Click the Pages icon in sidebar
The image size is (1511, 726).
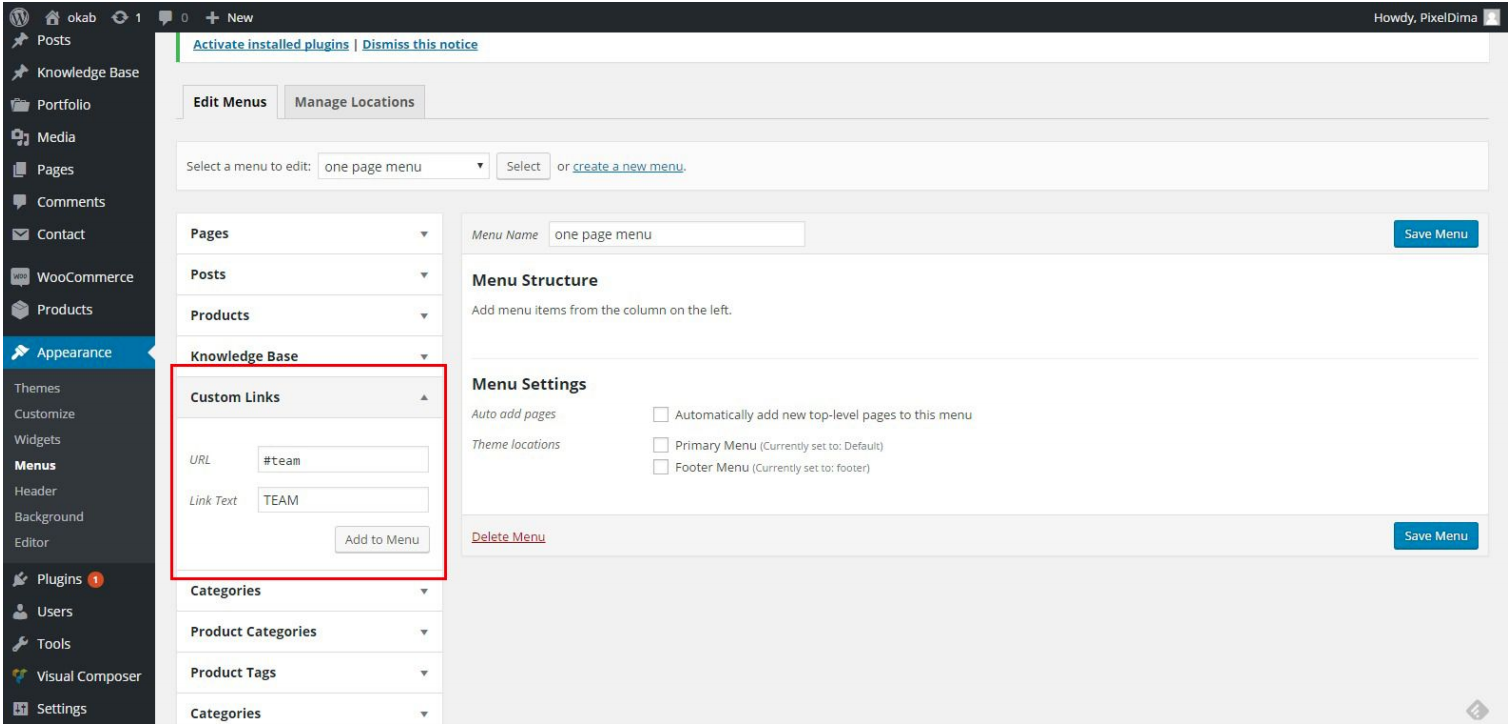19,170
